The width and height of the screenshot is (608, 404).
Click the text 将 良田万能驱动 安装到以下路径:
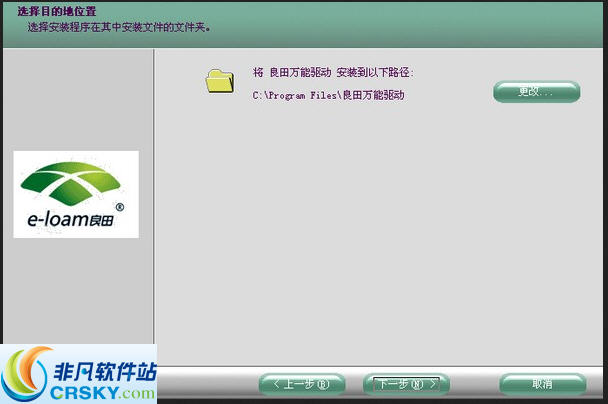pyautogui.click(x=333, y=72)
